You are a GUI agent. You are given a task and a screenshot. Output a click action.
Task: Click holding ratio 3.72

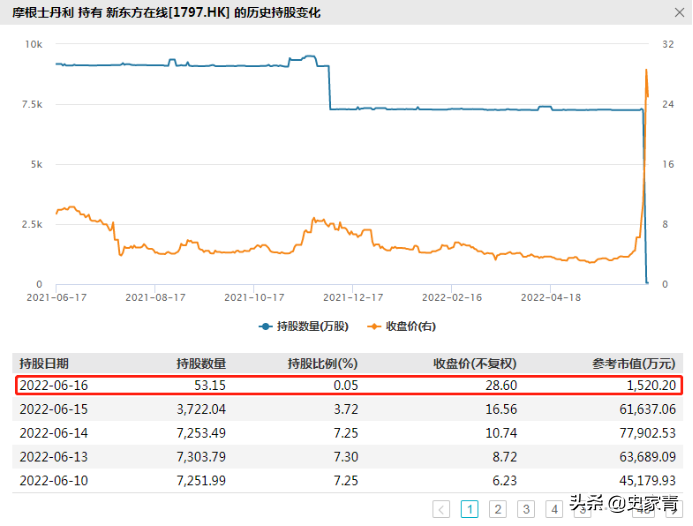[x=346, y=409]
